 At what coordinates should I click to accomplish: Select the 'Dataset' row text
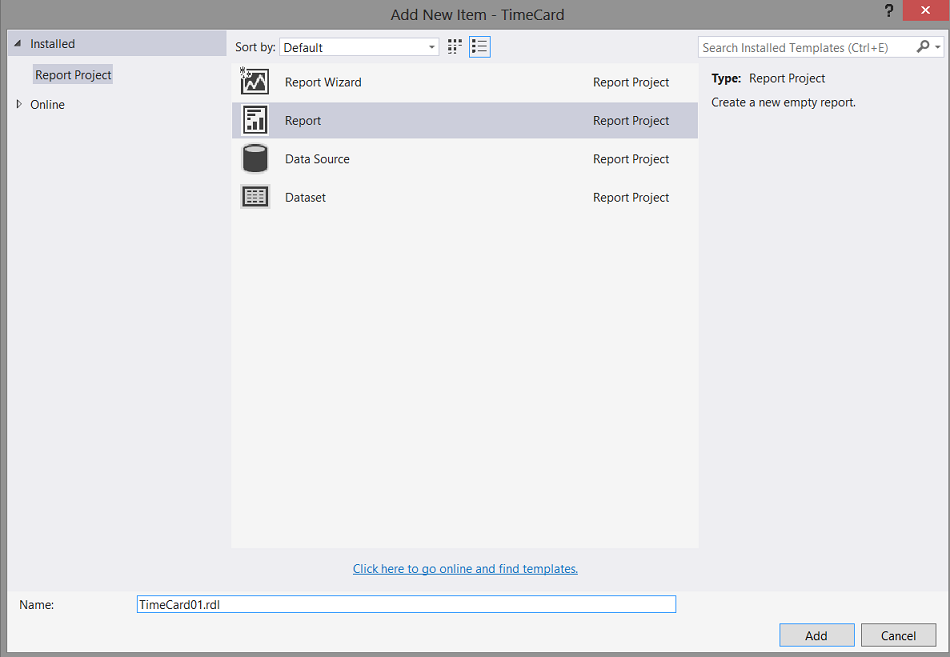coord(305,197)
